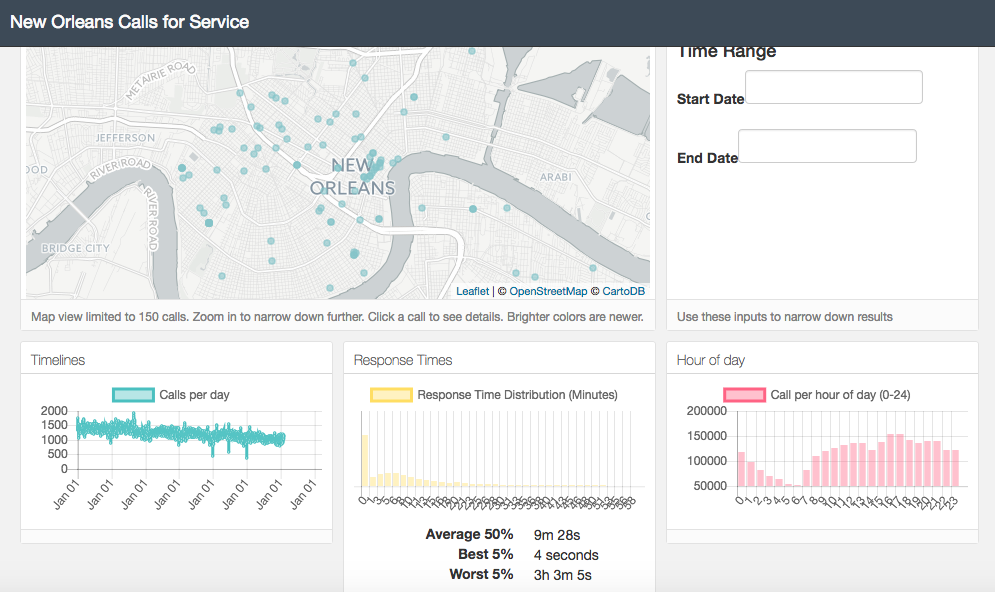Click the map view limit note text
The width and height of the screenshot is (995, 592).
pyautogui.click(x=338, y=317)
